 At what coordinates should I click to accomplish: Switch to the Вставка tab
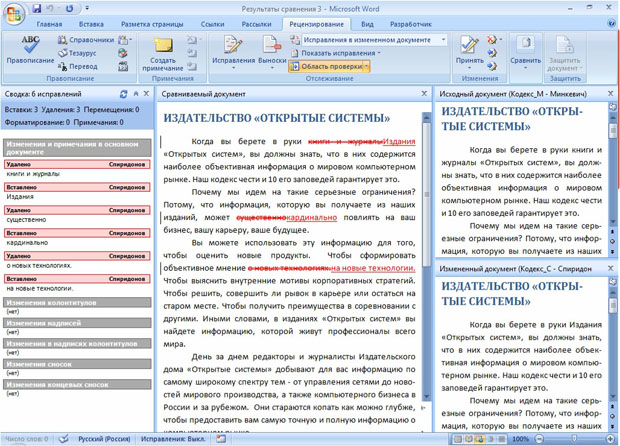tap(91, 24)
